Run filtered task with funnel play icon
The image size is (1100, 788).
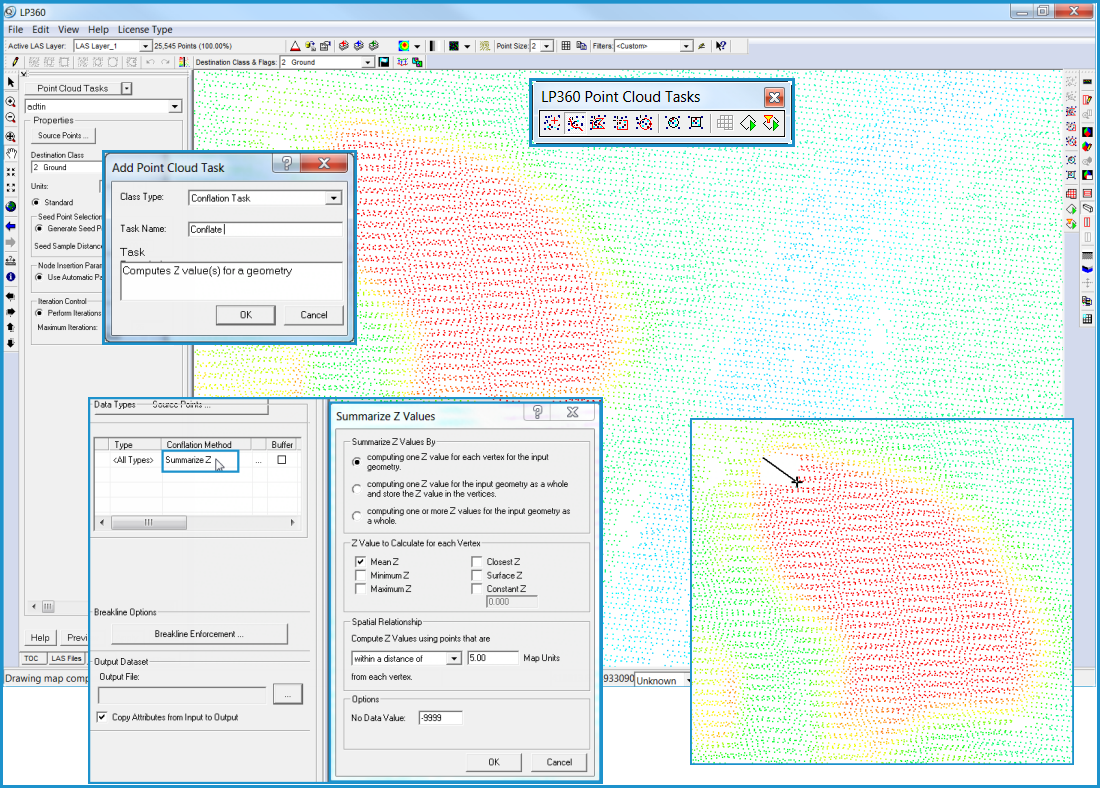(x=771, y=123)
